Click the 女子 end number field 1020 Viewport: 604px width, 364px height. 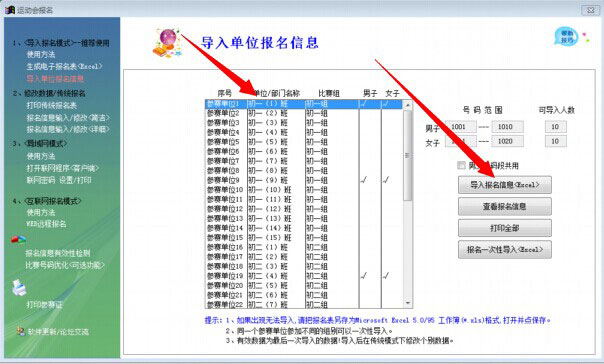pos(507,141)
